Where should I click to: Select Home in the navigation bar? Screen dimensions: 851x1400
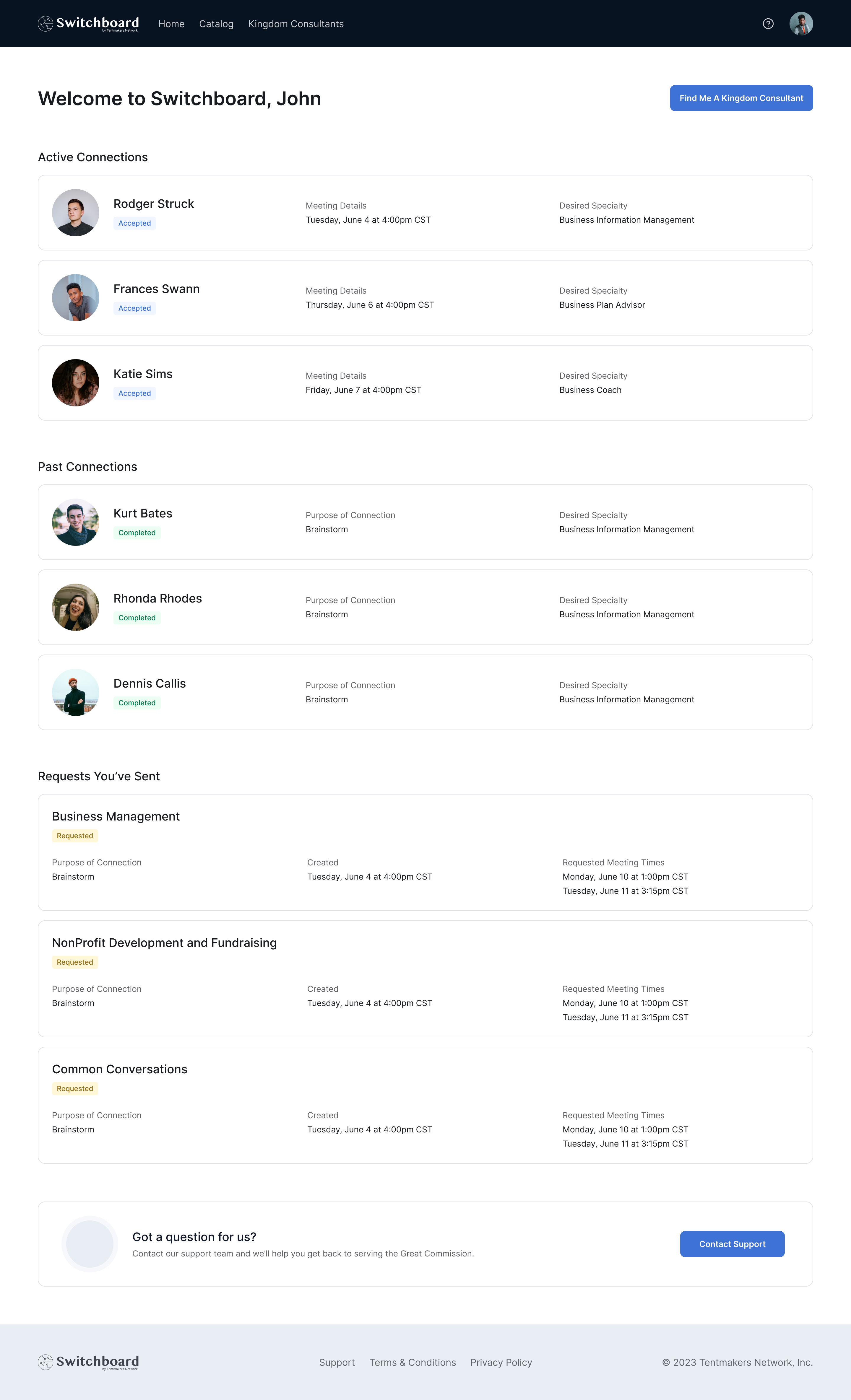tap(171, 23)
